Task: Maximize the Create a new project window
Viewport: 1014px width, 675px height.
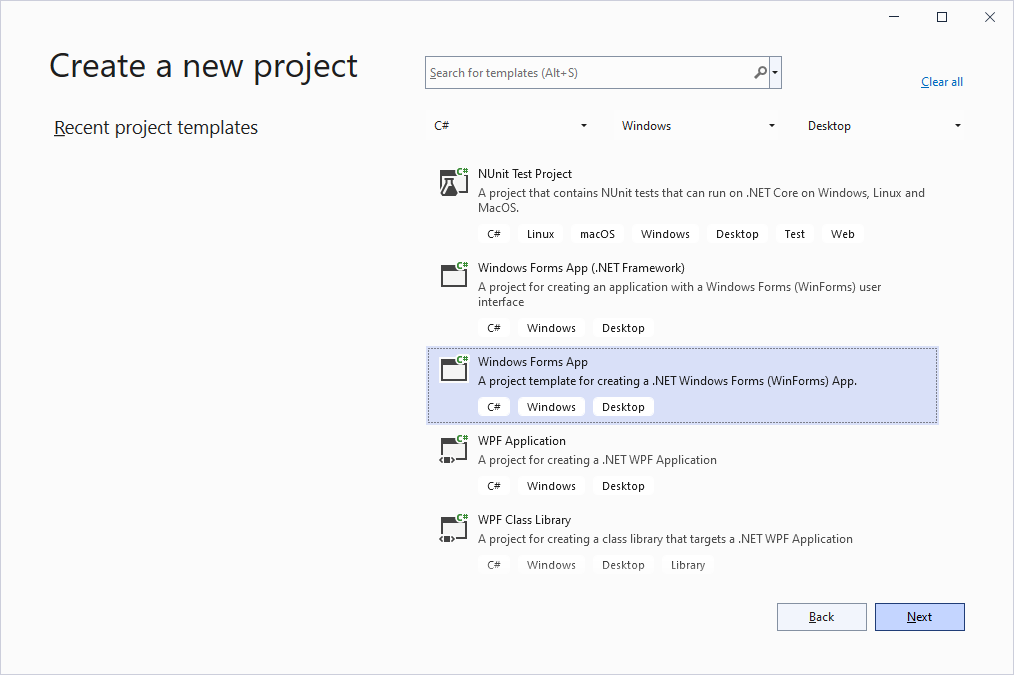Action: coord(941,17)
